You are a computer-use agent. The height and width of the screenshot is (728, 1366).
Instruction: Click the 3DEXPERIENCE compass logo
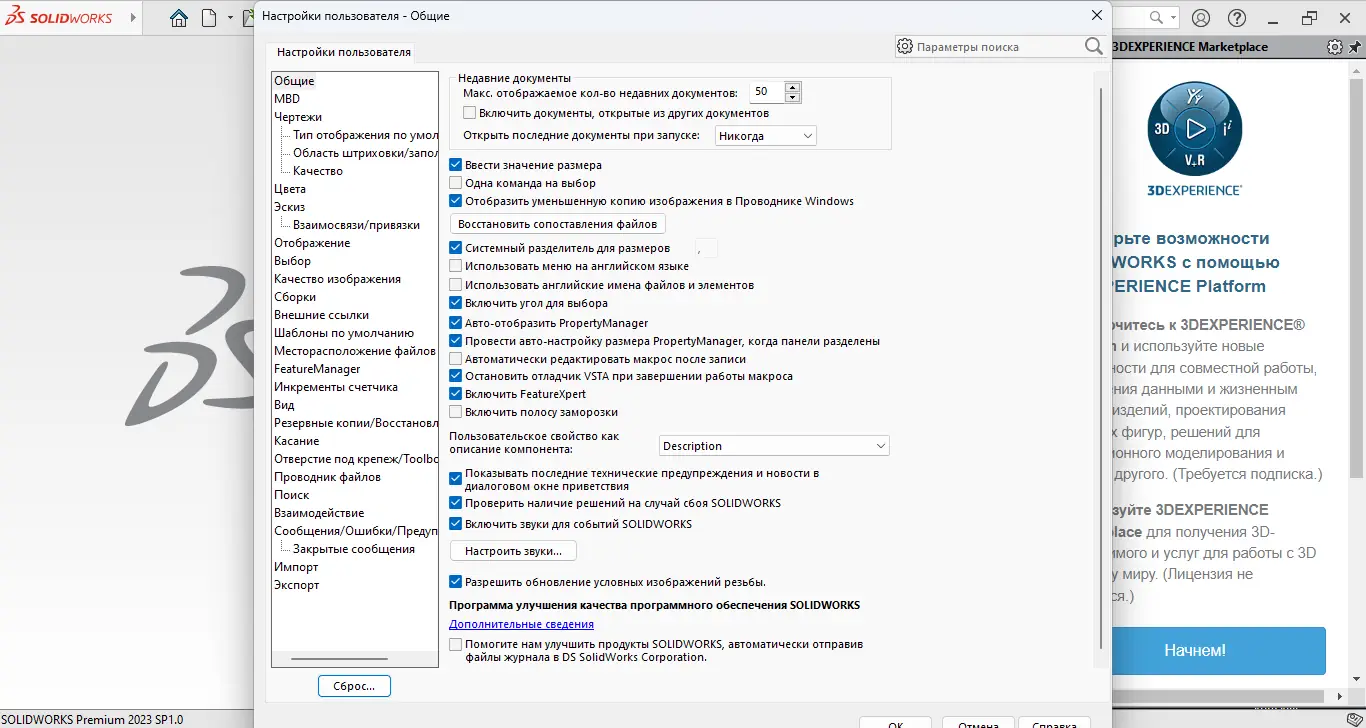[x=1194, y=128]
